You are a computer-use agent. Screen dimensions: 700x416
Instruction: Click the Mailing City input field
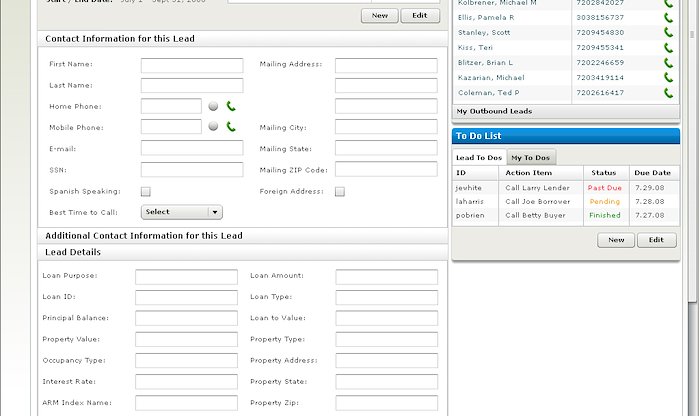point(386,127)
